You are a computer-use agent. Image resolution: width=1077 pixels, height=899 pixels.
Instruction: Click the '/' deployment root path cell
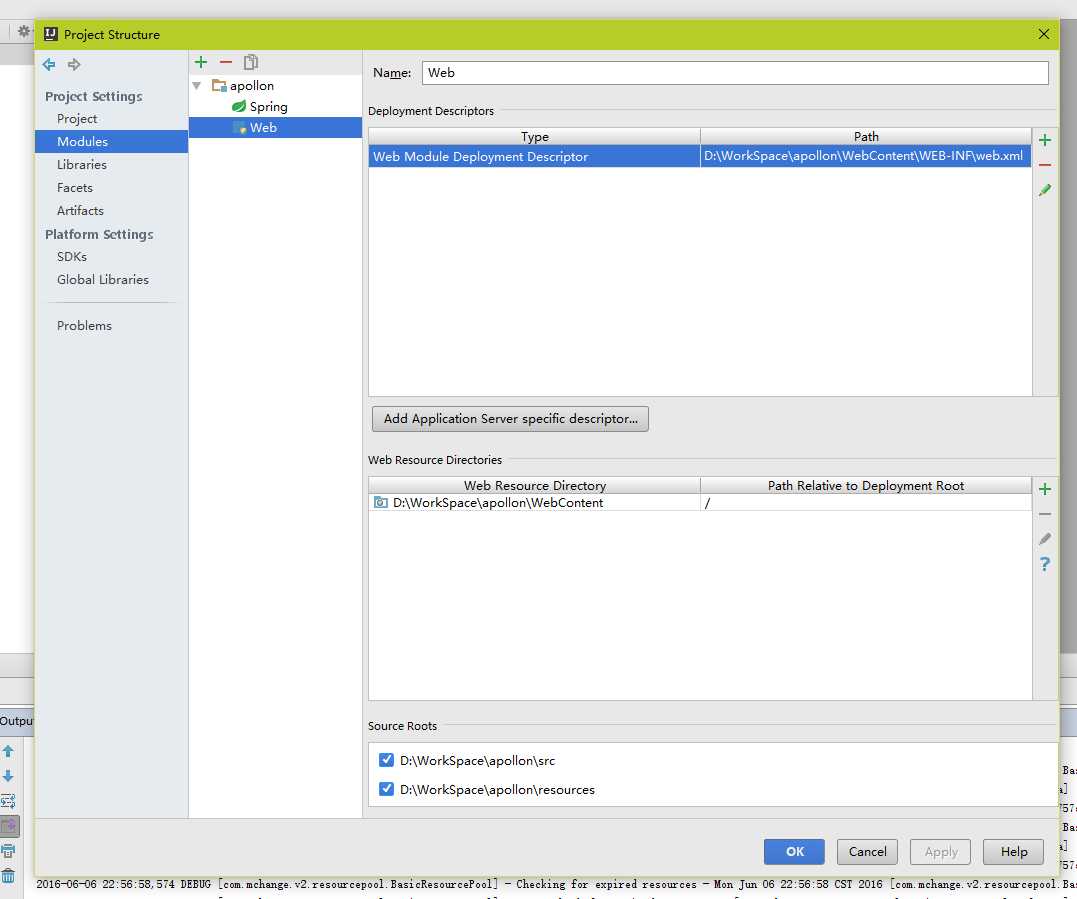pyautogui.click(x=865, y=503)
